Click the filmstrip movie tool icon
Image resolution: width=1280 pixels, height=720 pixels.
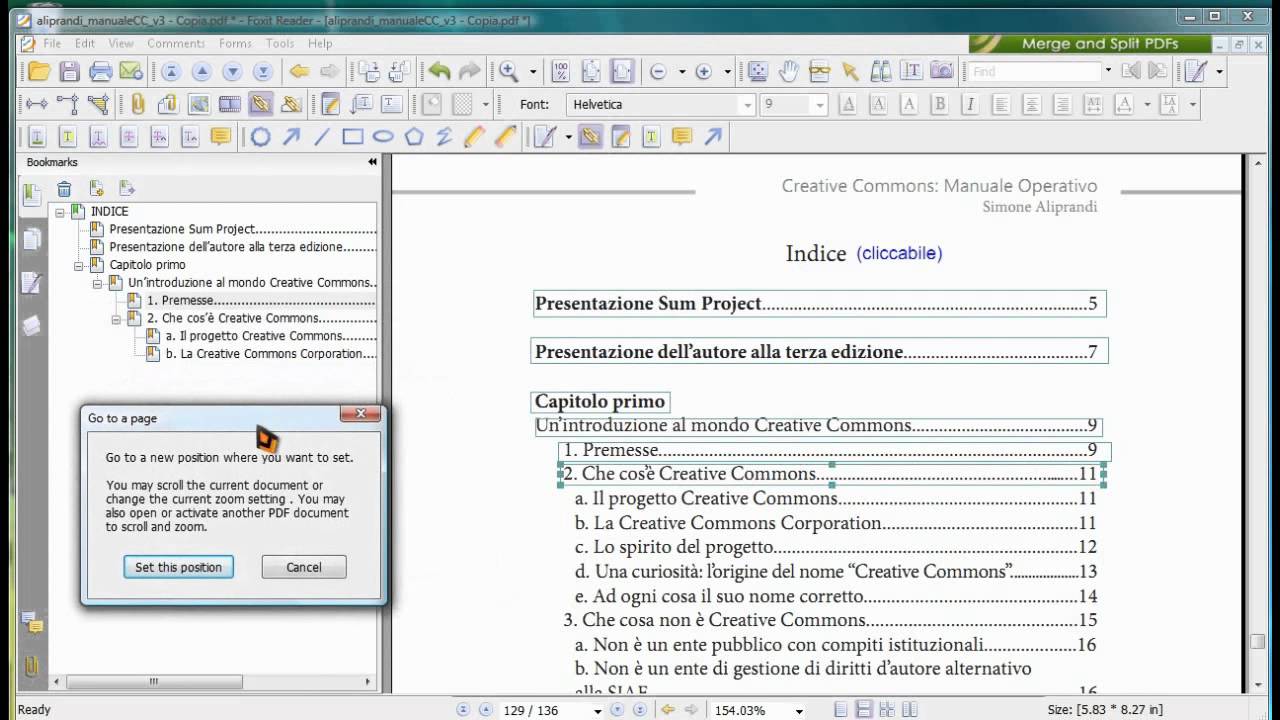(x=229, y=104)
